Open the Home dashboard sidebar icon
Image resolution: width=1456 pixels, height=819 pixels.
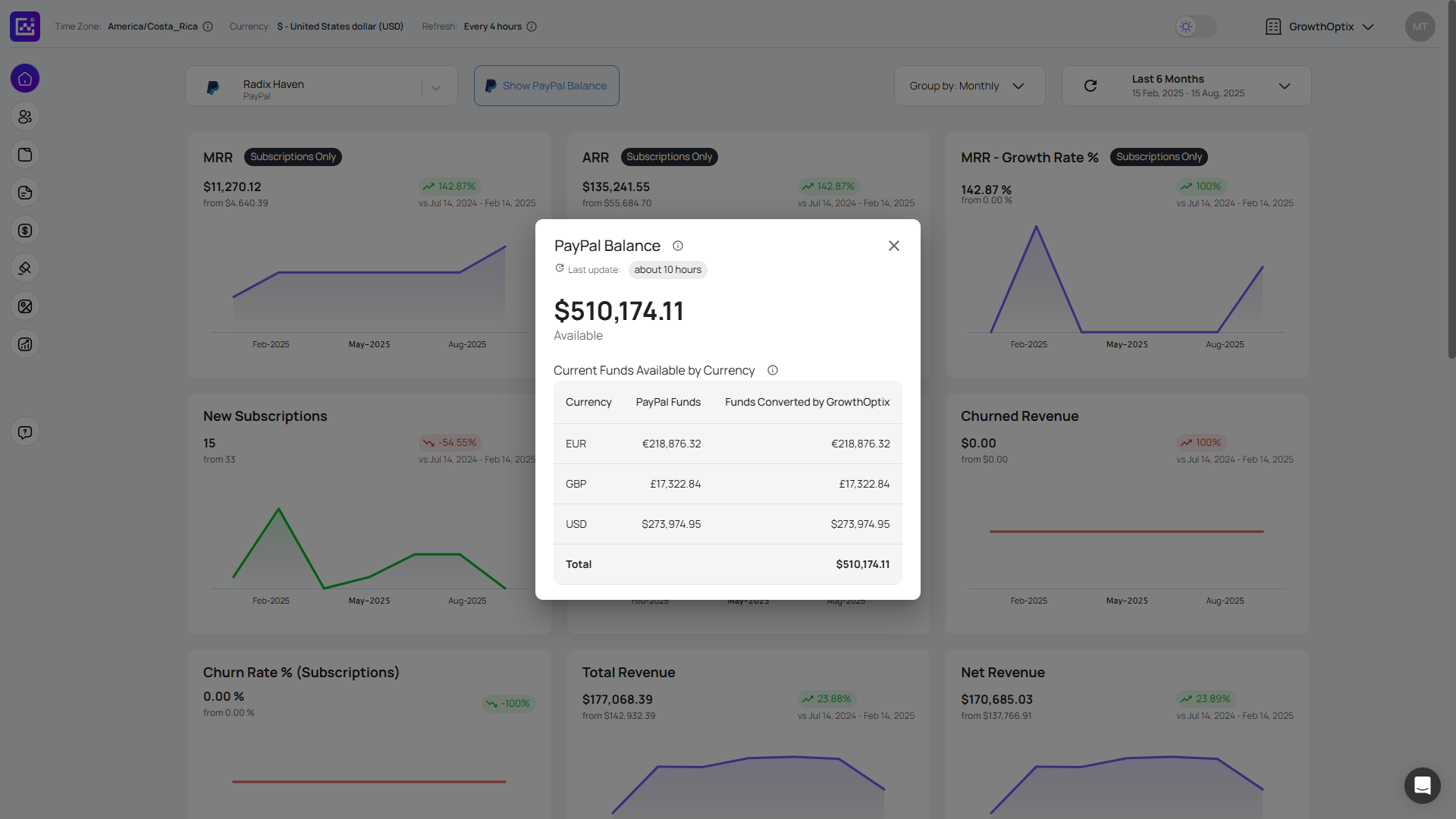tap(25, 79)
